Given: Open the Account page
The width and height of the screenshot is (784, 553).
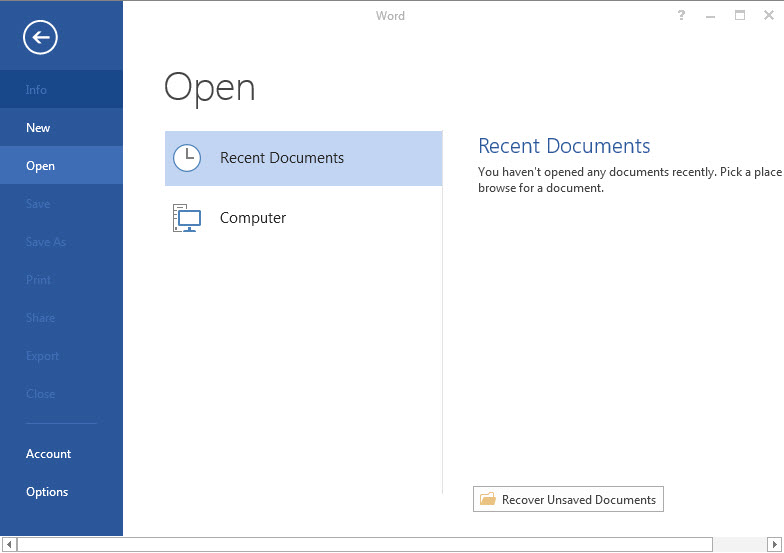Looking at the screenshot, I should tap(62, 454).
